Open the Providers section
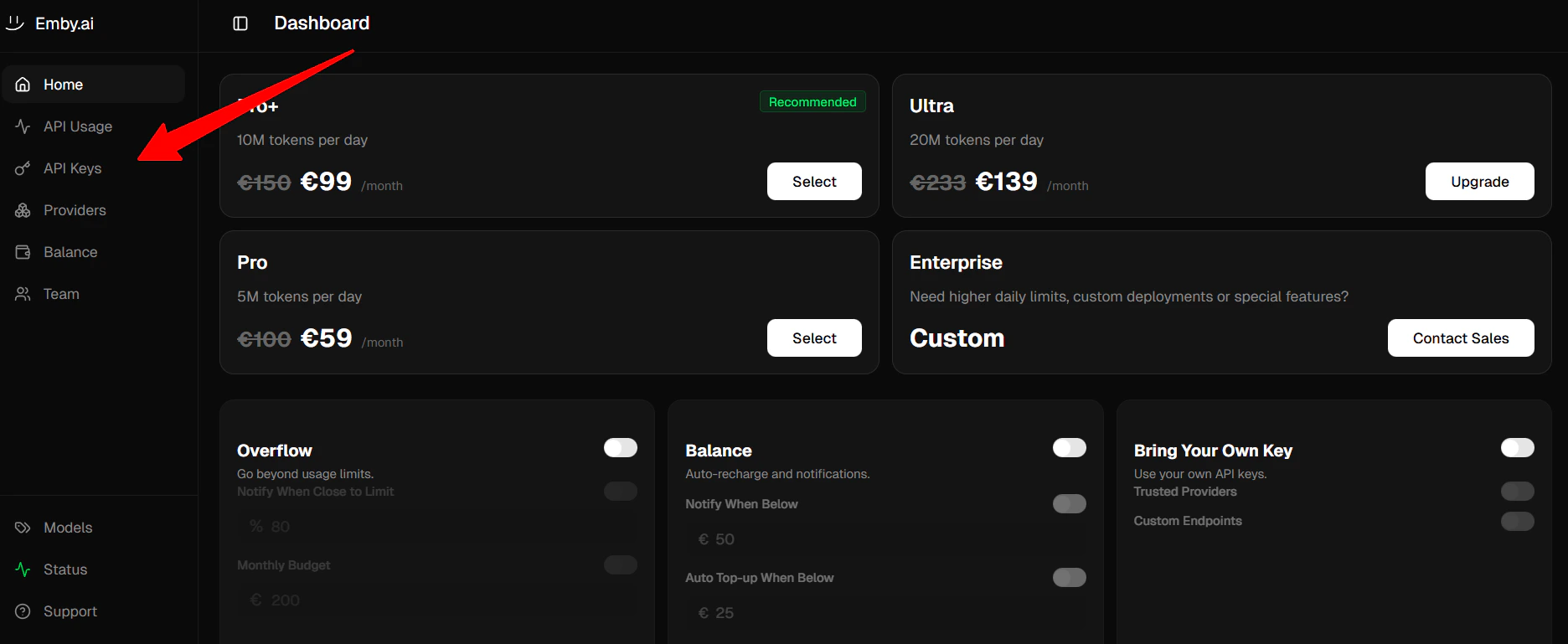The width and height of the screenshot is (1568, 644). pos(75,209)
